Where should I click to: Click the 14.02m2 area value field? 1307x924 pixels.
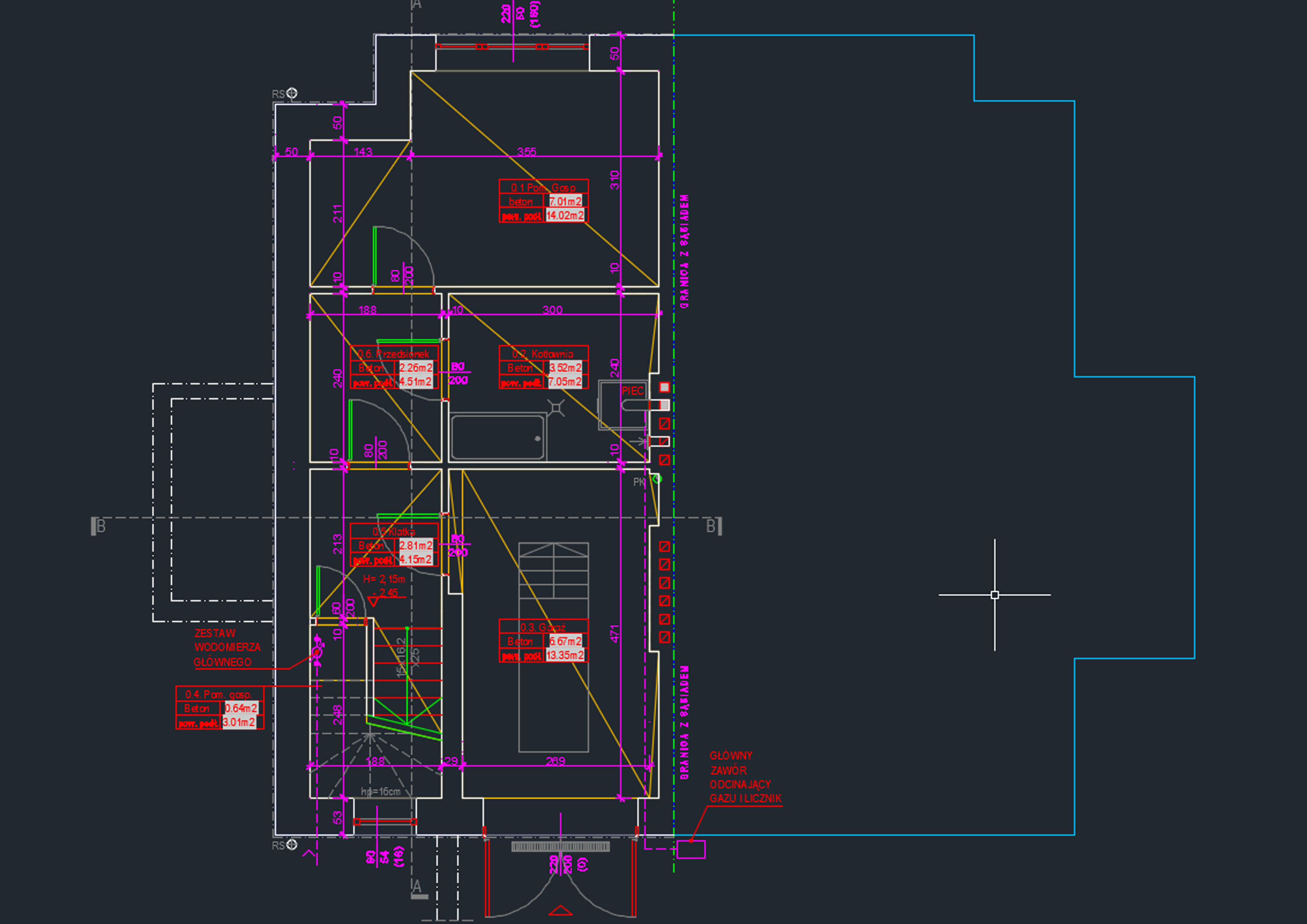point(565,216)
